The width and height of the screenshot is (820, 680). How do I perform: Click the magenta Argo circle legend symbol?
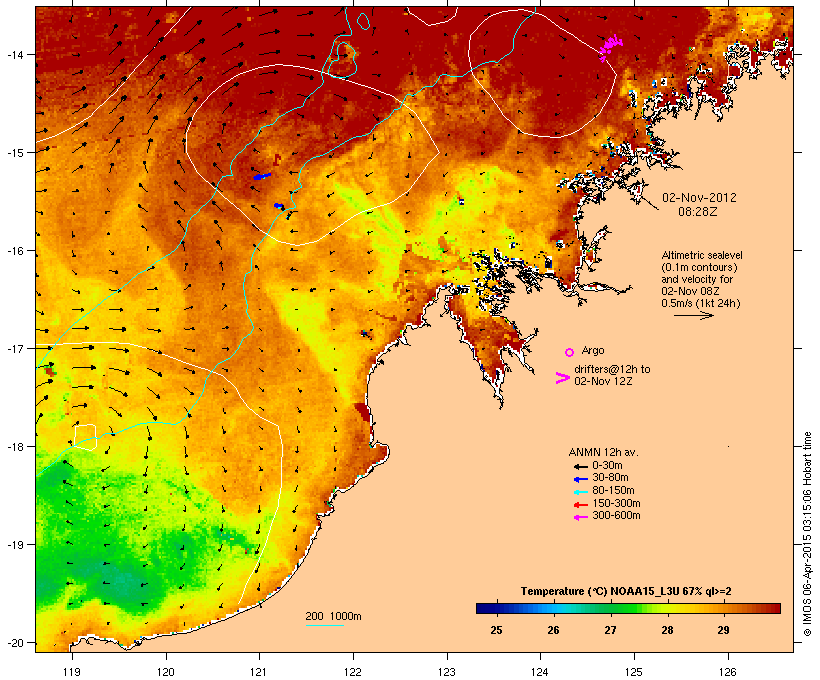[570, 353]
